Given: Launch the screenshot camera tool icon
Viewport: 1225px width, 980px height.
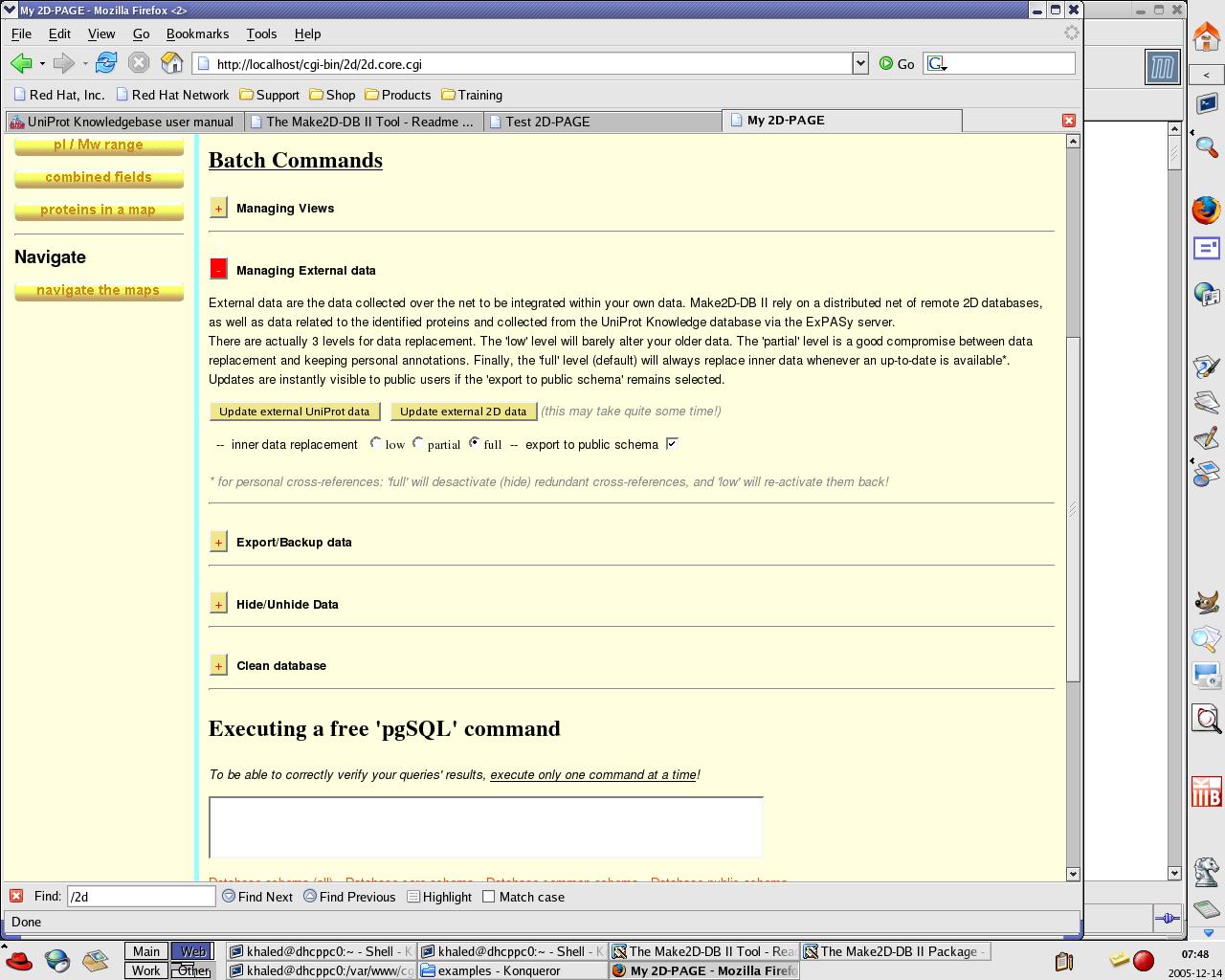Looking at the screenshot, I should 1207,675.
